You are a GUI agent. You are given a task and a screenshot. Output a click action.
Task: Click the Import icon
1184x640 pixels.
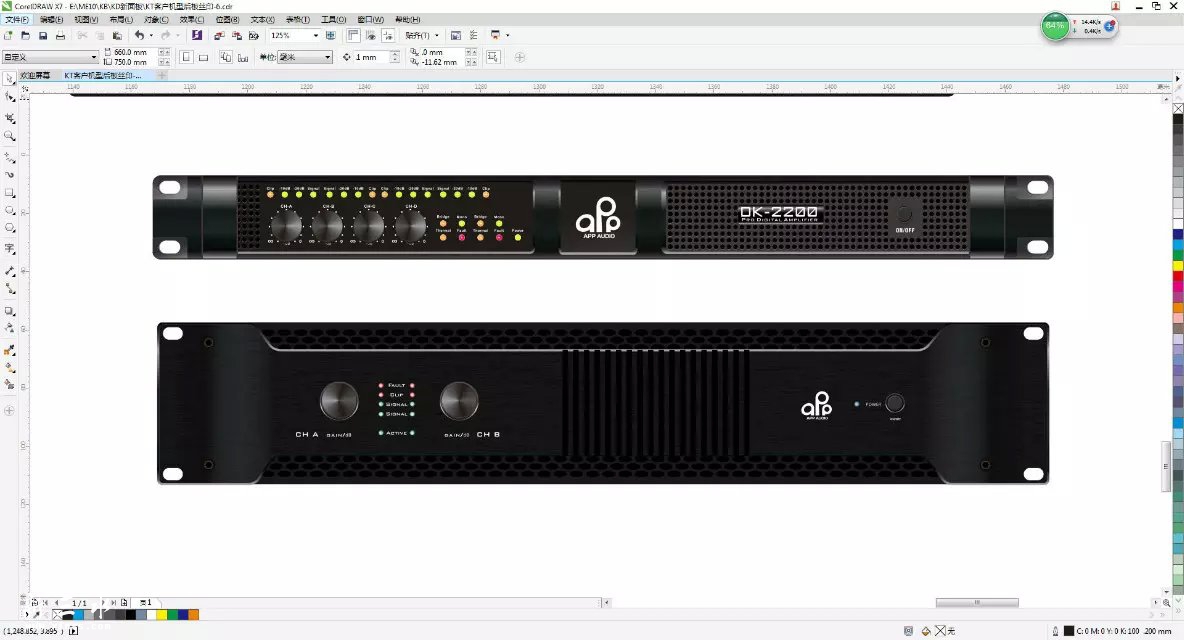[219, 35]
